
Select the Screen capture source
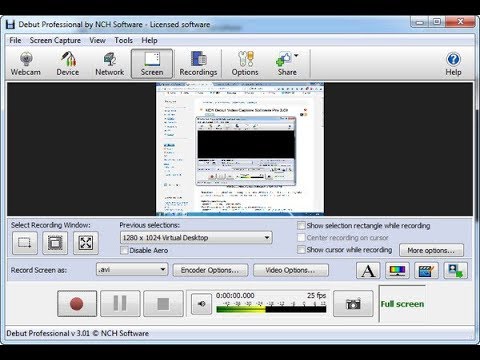coord(152,64)
